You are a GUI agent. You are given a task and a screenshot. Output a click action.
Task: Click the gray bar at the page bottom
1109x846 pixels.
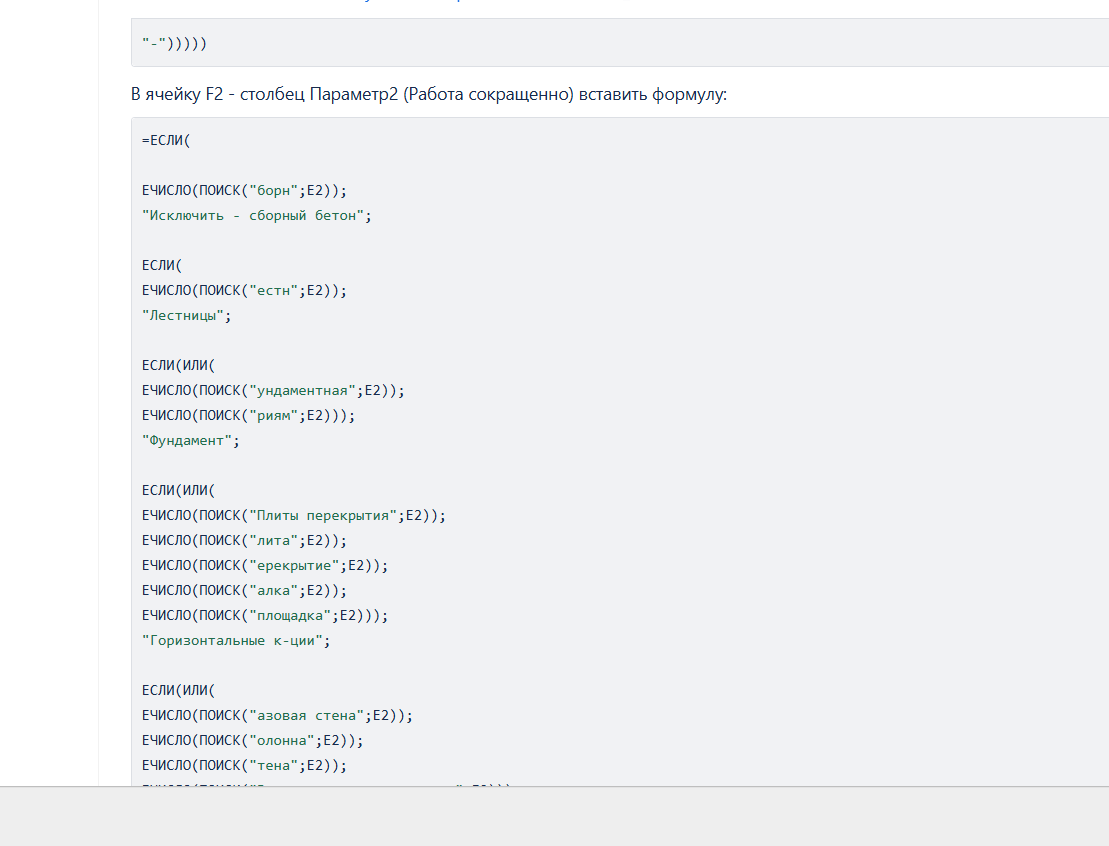click(x=554, y=816)
